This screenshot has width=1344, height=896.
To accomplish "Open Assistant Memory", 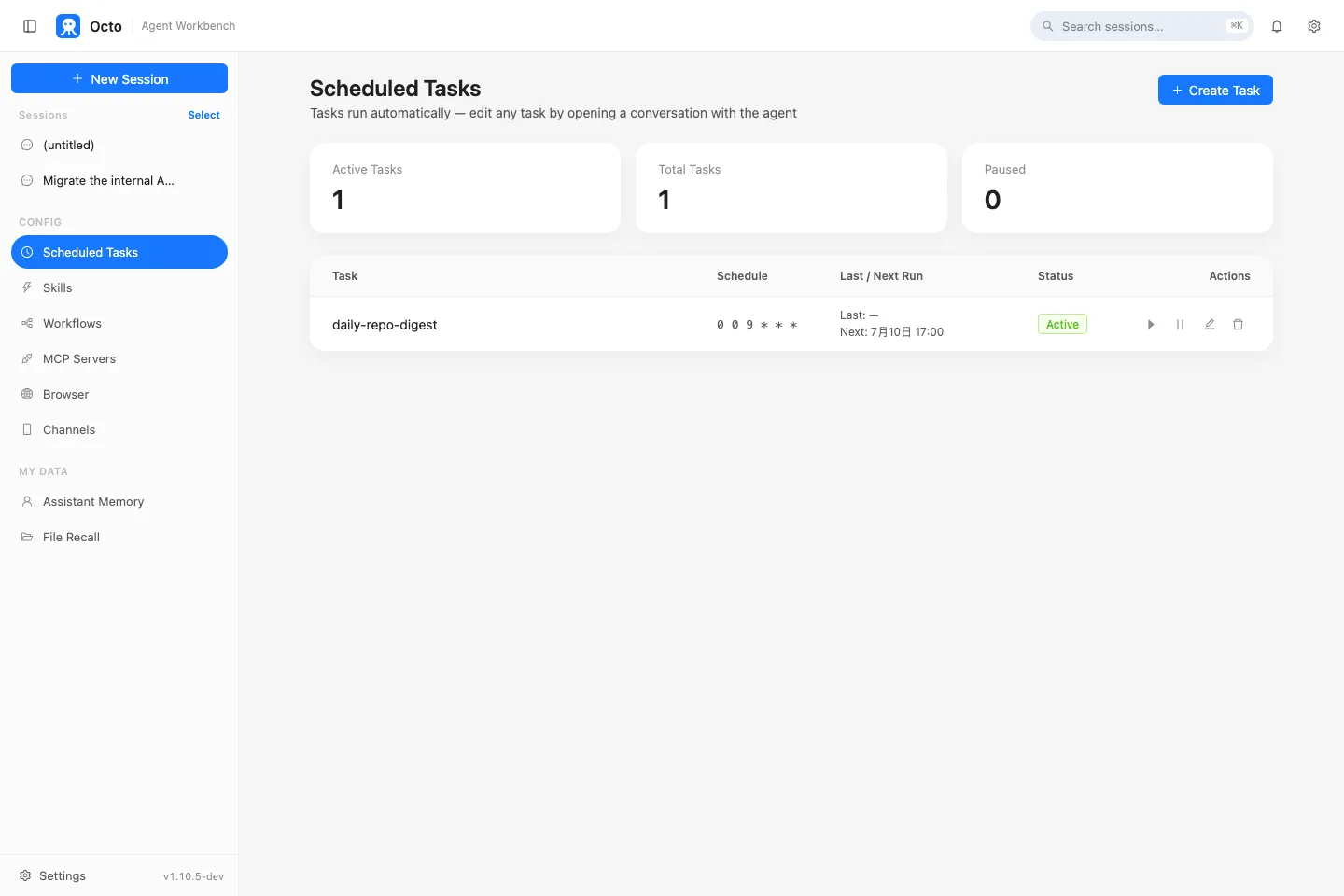I will [119, 501].
